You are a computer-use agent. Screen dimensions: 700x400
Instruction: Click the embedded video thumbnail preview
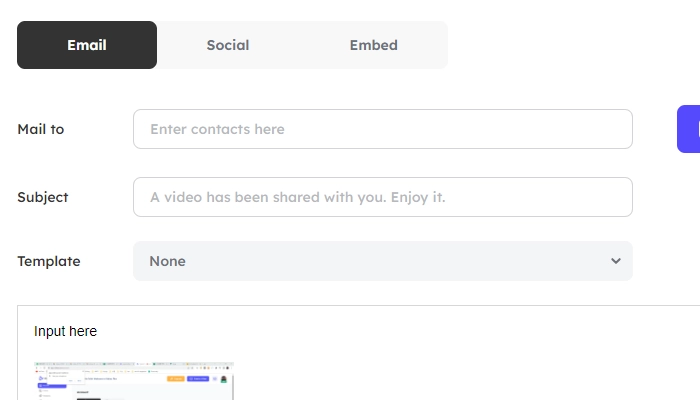click(134, 381)
